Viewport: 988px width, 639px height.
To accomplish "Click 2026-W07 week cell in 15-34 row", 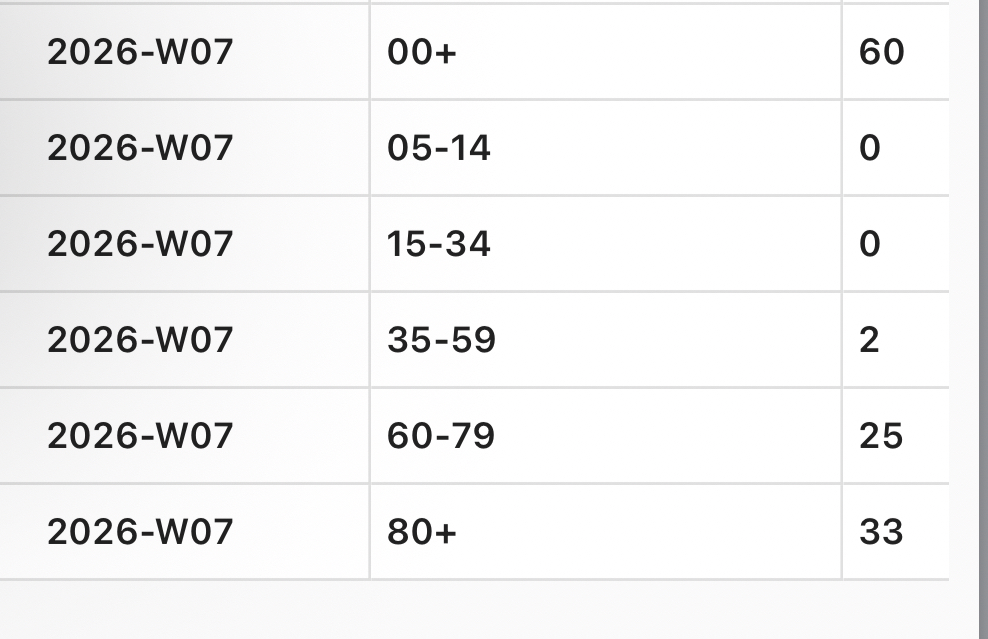I will click(140, 244).
